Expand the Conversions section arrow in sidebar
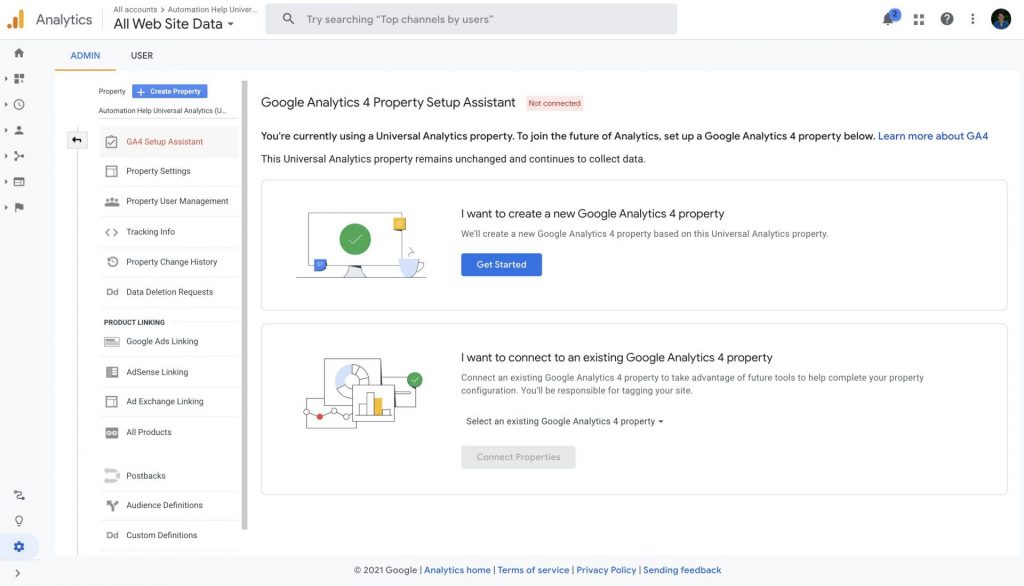This screenshot has height=586, width=1024. pos(6,207)
